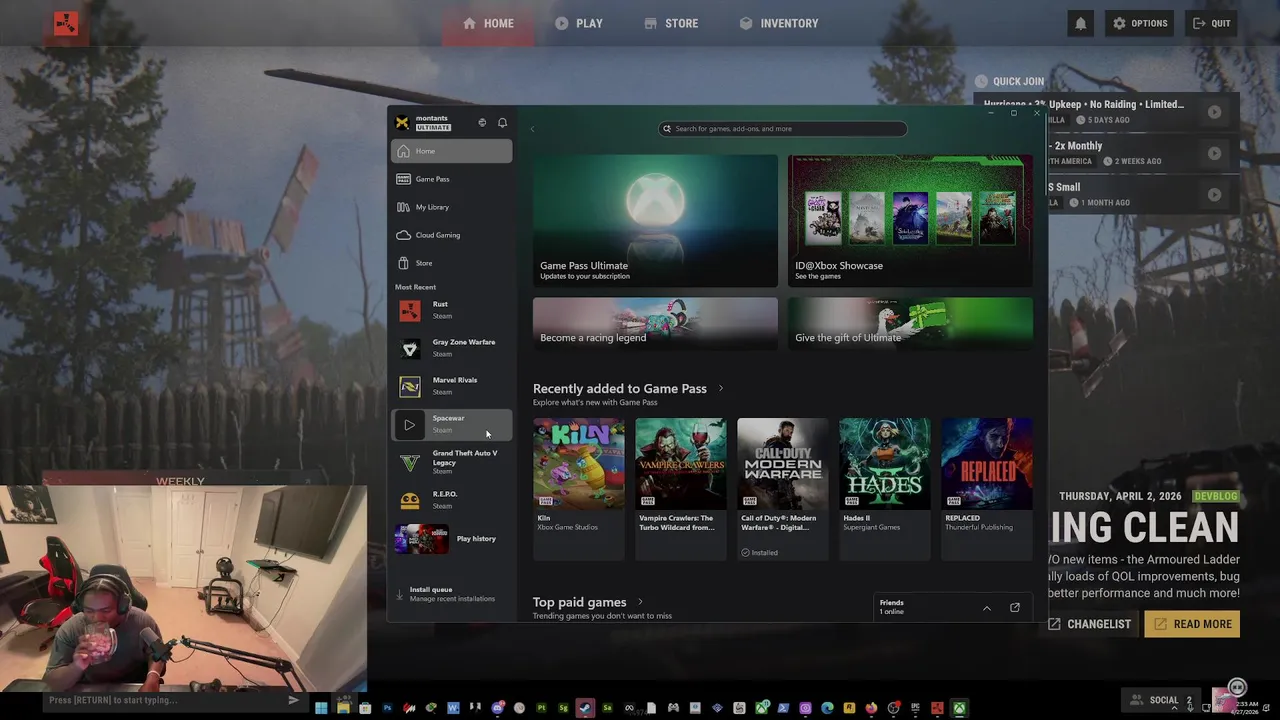Click the R.E.P.O. game icon
The width and height of the screenshot is (1280, 720).
(x=409, y=501)
